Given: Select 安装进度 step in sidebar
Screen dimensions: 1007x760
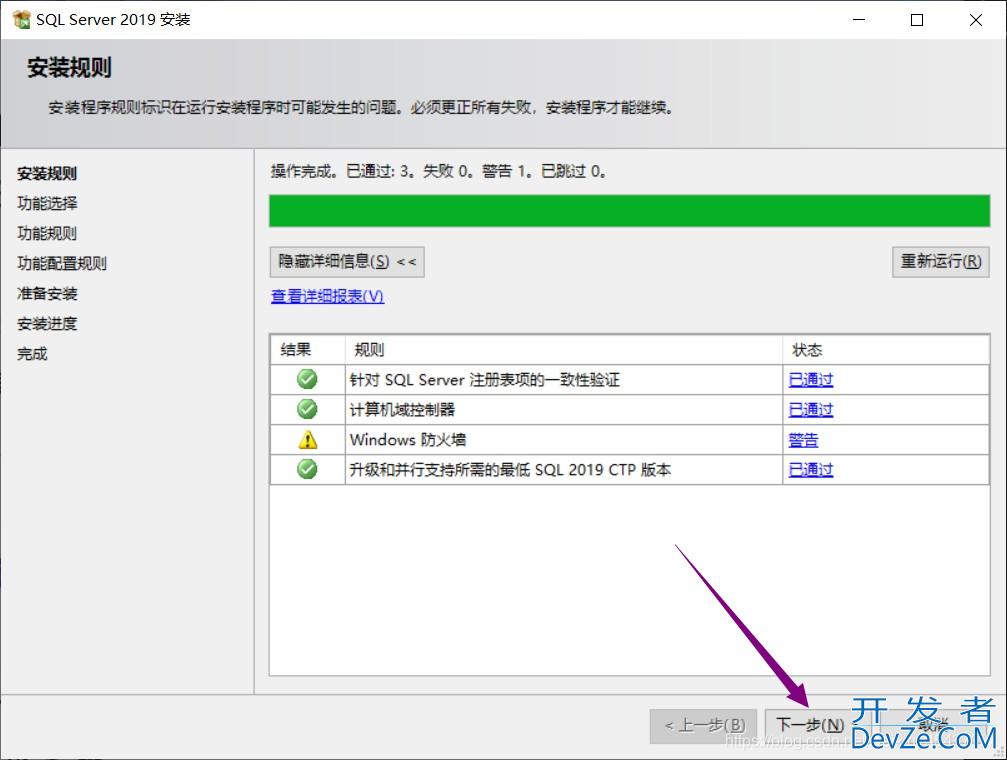Looking at the screenshot, I should pyautogui.click(x=47, y=324).
